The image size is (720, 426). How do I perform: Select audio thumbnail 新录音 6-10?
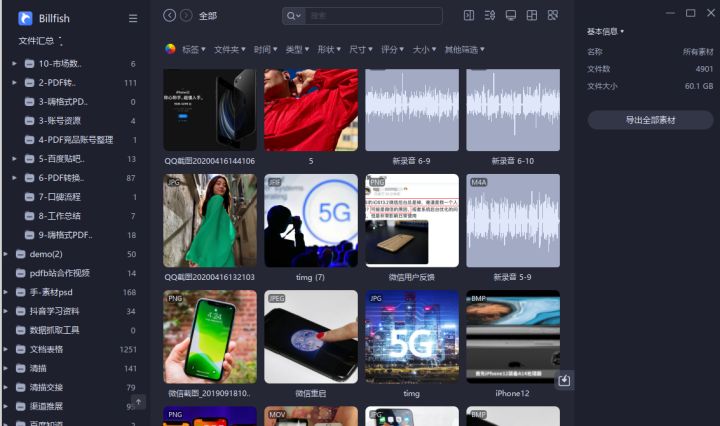tap(513, 110)
